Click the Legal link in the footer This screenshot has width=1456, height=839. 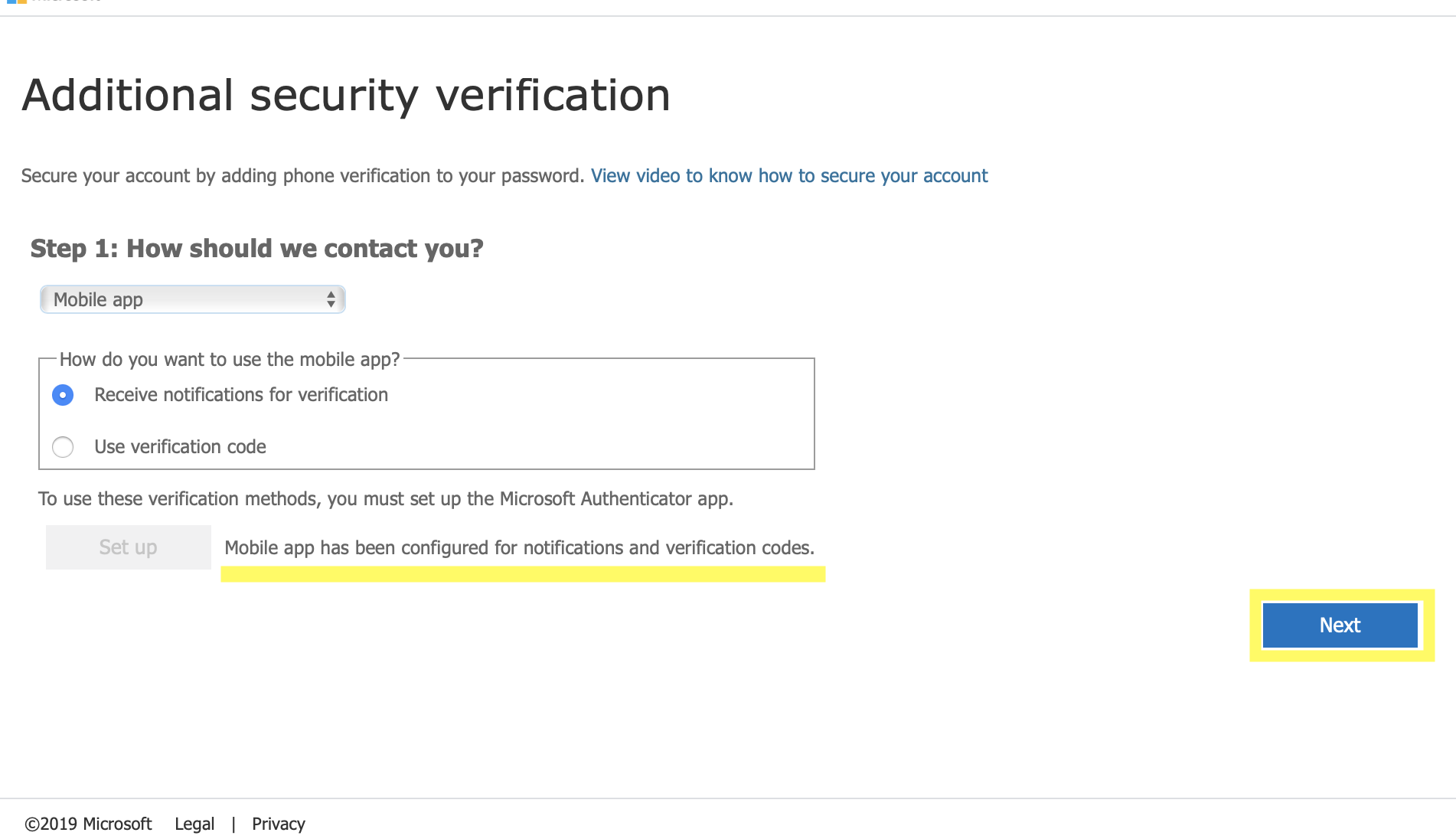click(x=194, y=824)
